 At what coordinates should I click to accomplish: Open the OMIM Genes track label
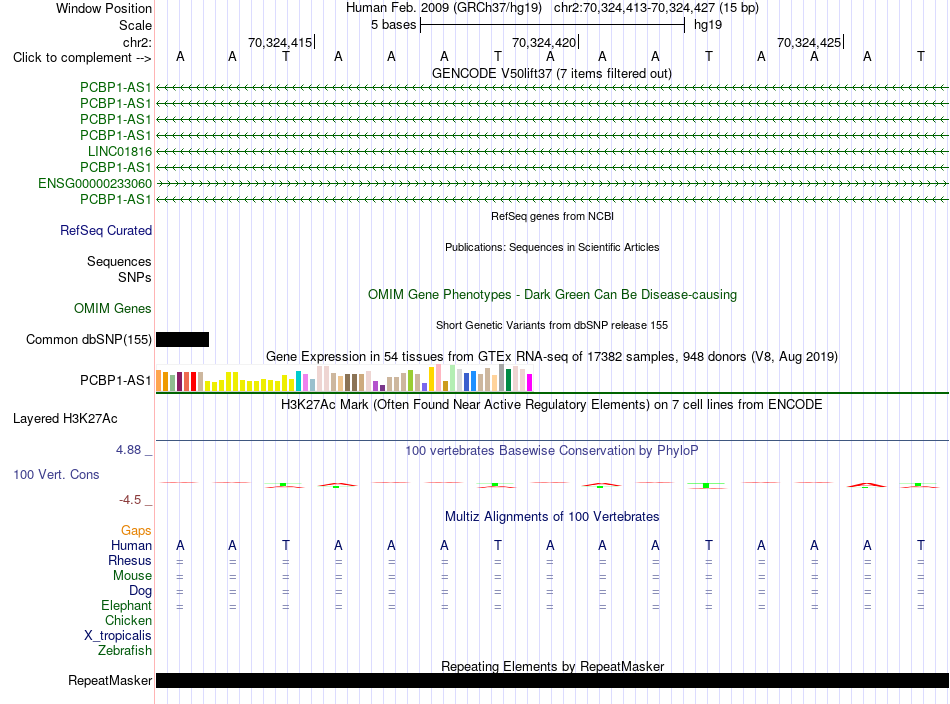113,308
